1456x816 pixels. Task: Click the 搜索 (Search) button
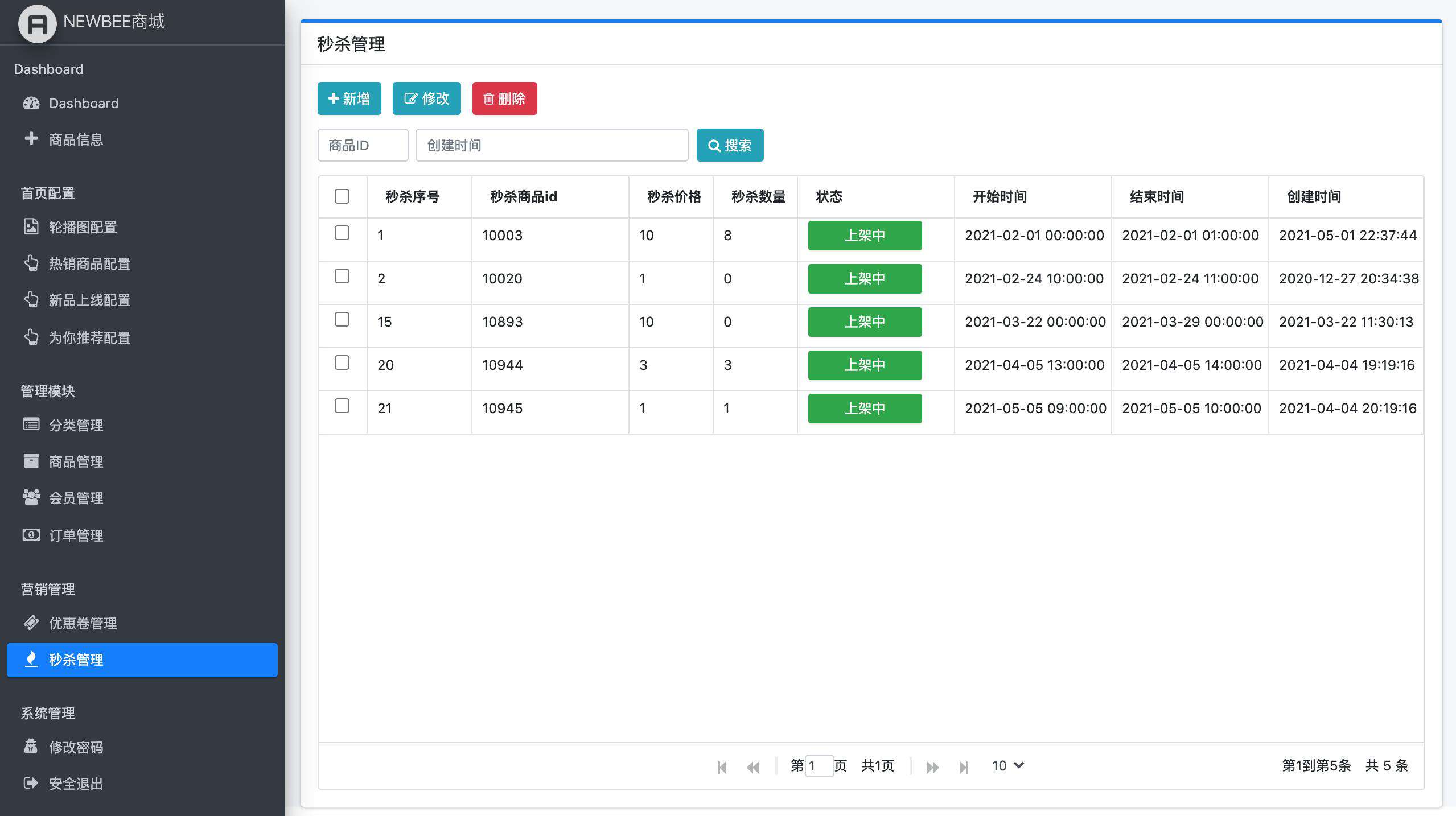(730, 145)
